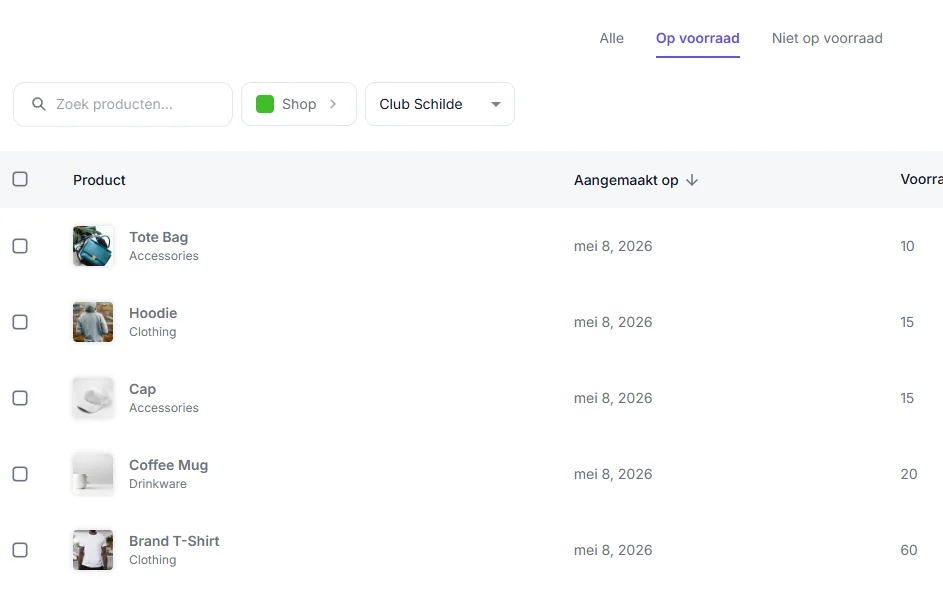
Task: Open the Niet op voorraad tab
Action: (x=827, y=38)
